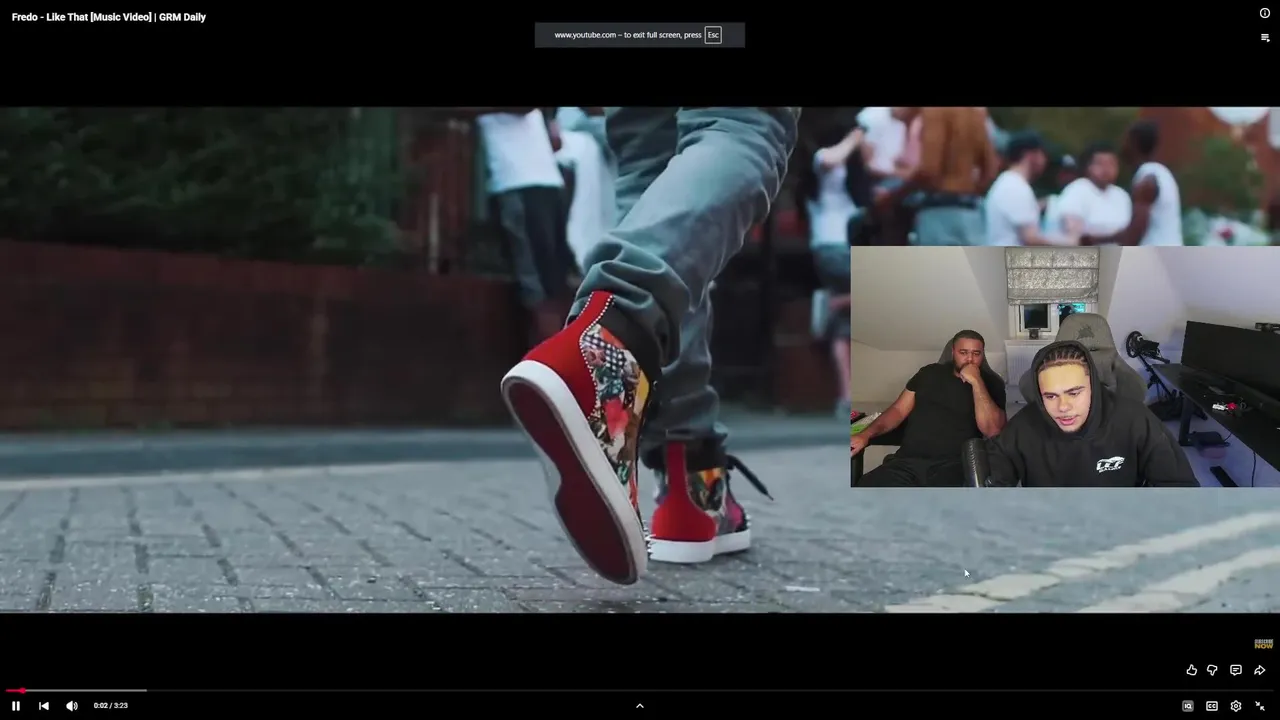This screenshot has height=720, width=1280.
Task: Toggle the IQ quality button
Action: pos(1188,706)
